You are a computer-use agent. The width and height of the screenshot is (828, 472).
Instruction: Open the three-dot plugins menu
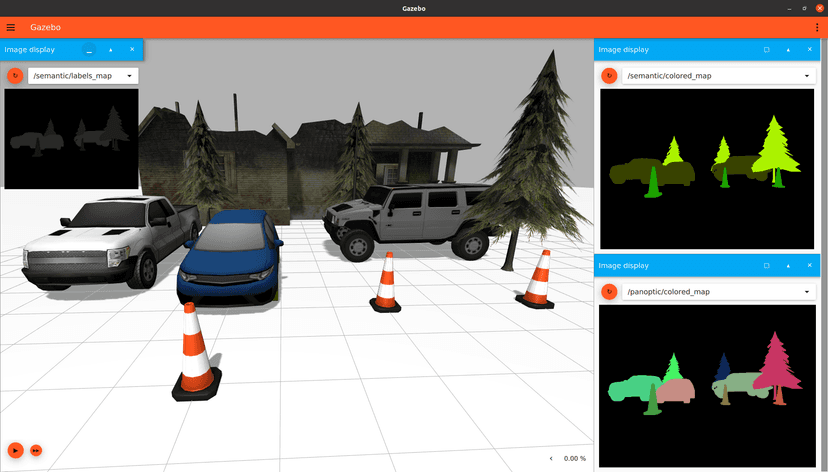point(817,27)
